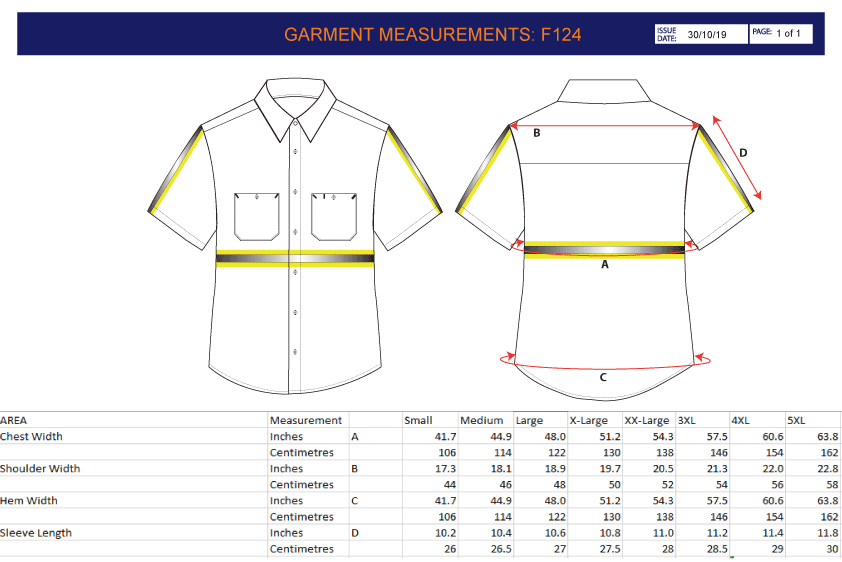842x562 pixels.
Task: Select the issue date value 30/10/19
Action: click(707, 34)
